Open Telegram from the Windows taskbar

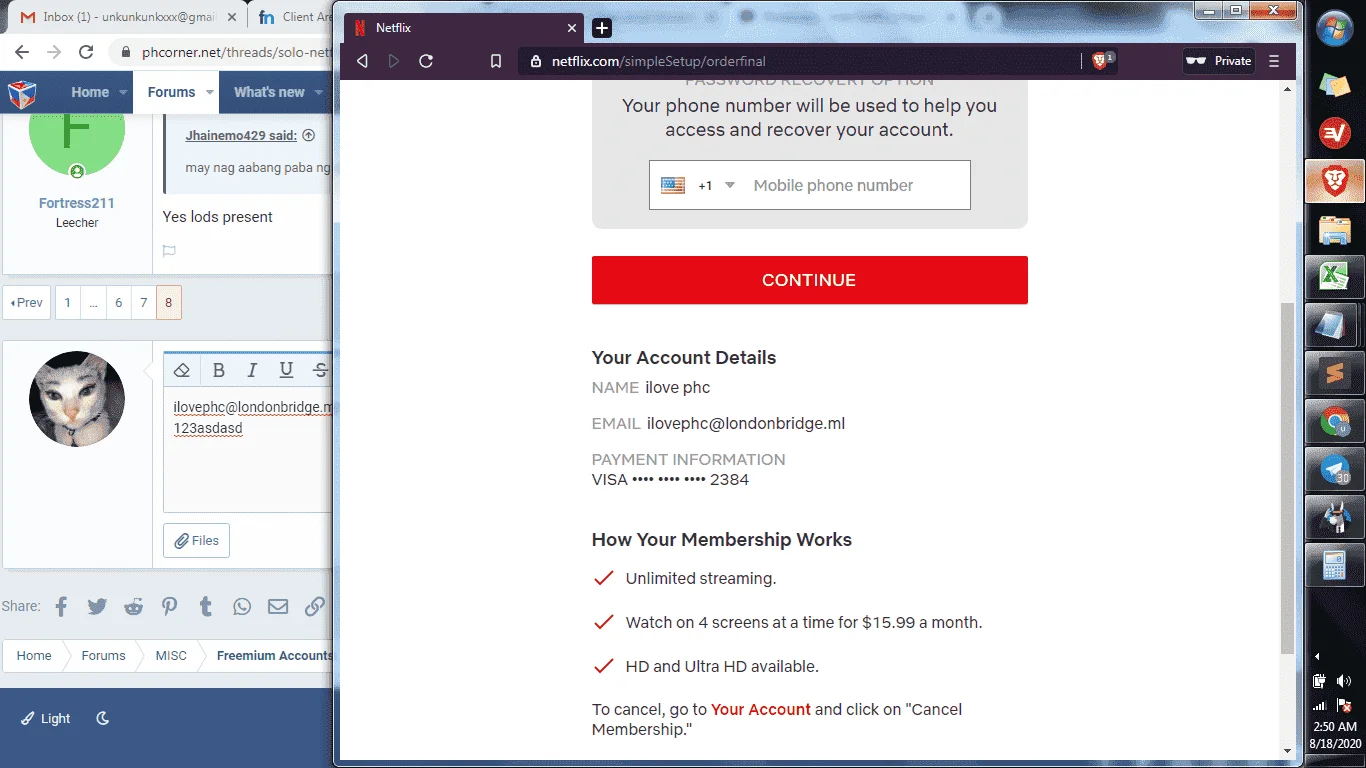1334,469
